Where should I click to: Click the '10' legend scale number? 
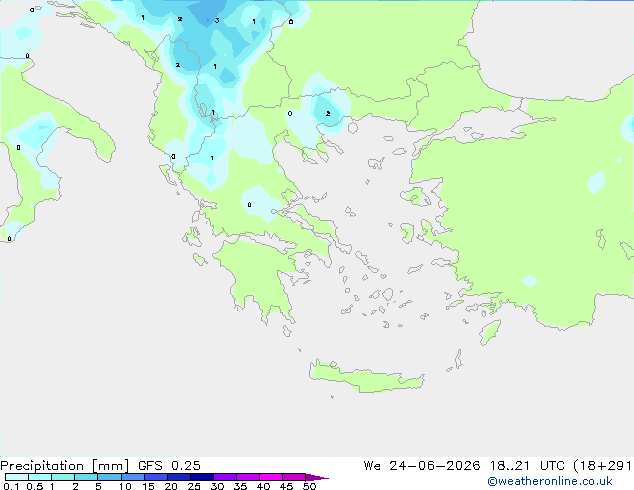(125, 486)
